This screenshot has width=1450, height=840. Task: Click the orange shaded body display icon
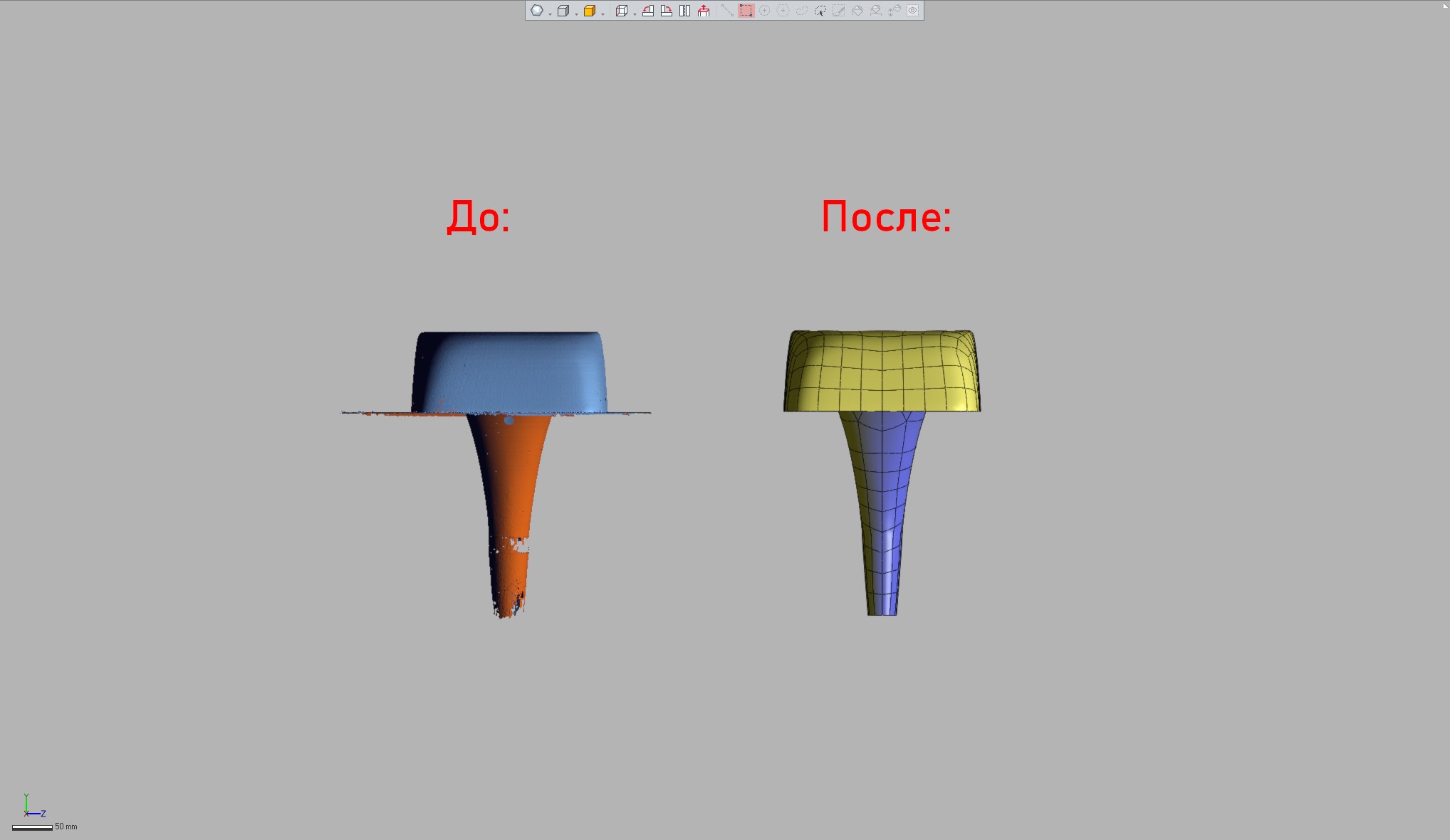[589, 11]
